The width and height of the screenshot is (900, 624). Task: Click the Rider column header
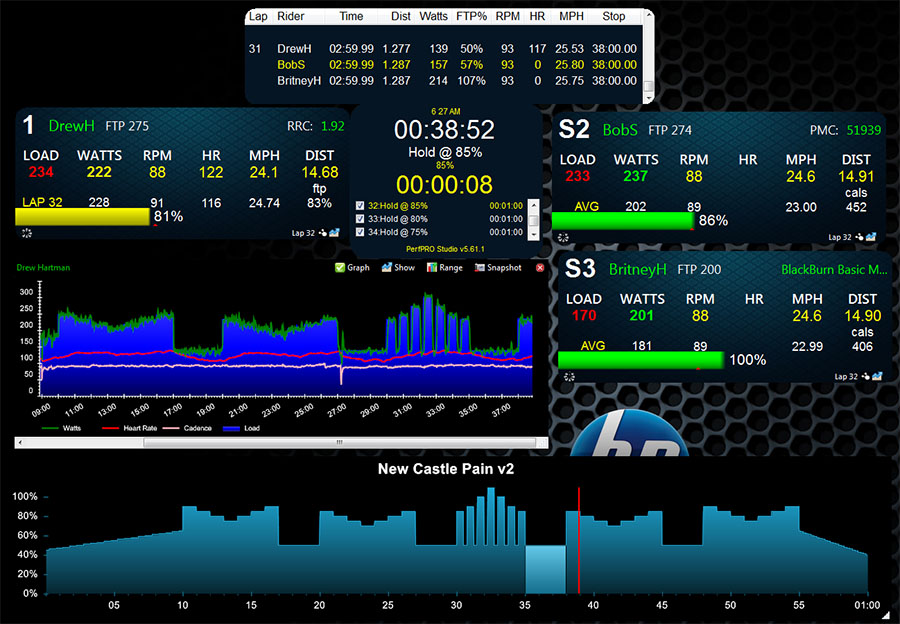click(290, 16)
